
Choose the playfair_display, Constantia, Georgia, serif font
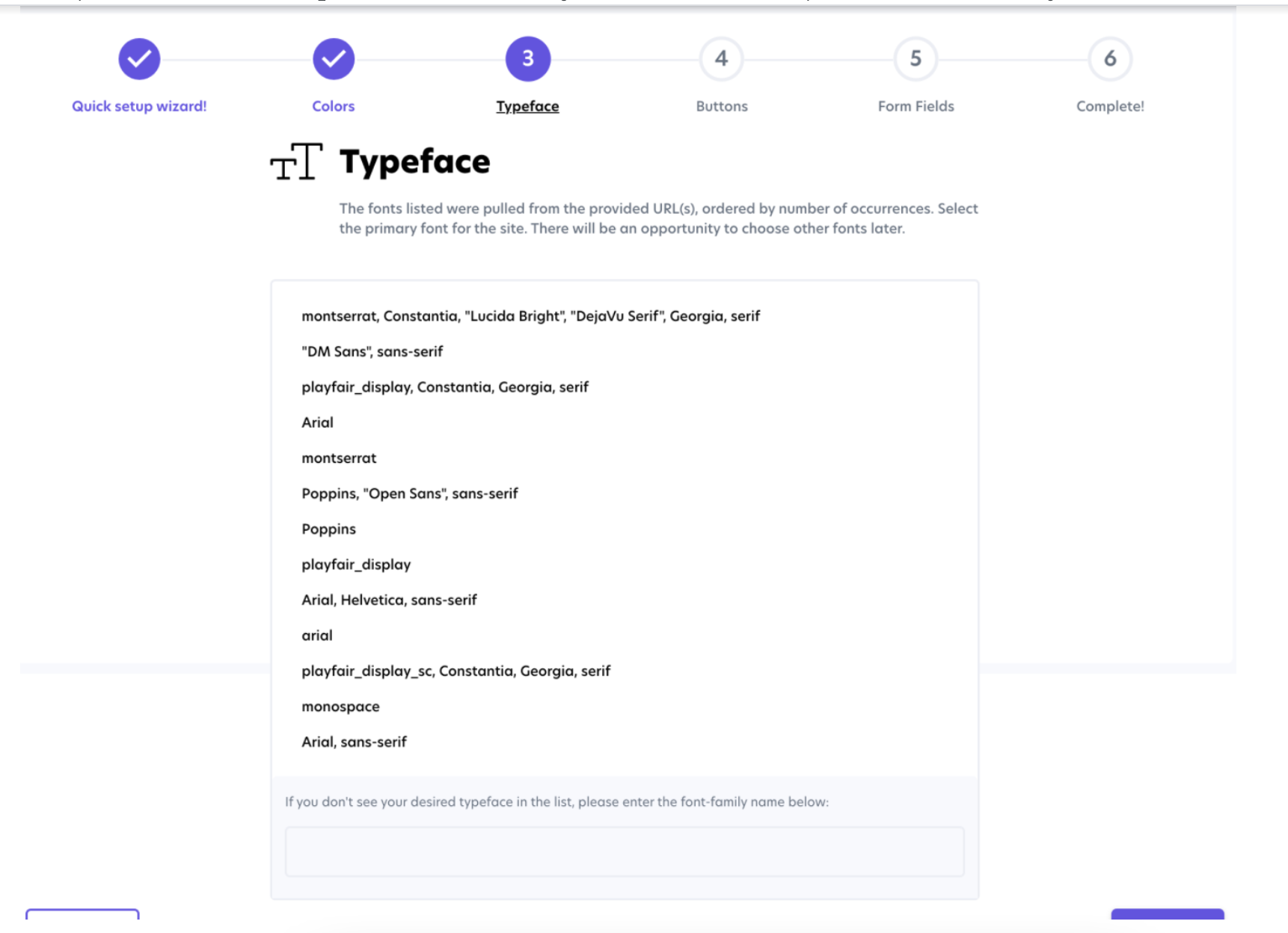click(x=445, y=387)
